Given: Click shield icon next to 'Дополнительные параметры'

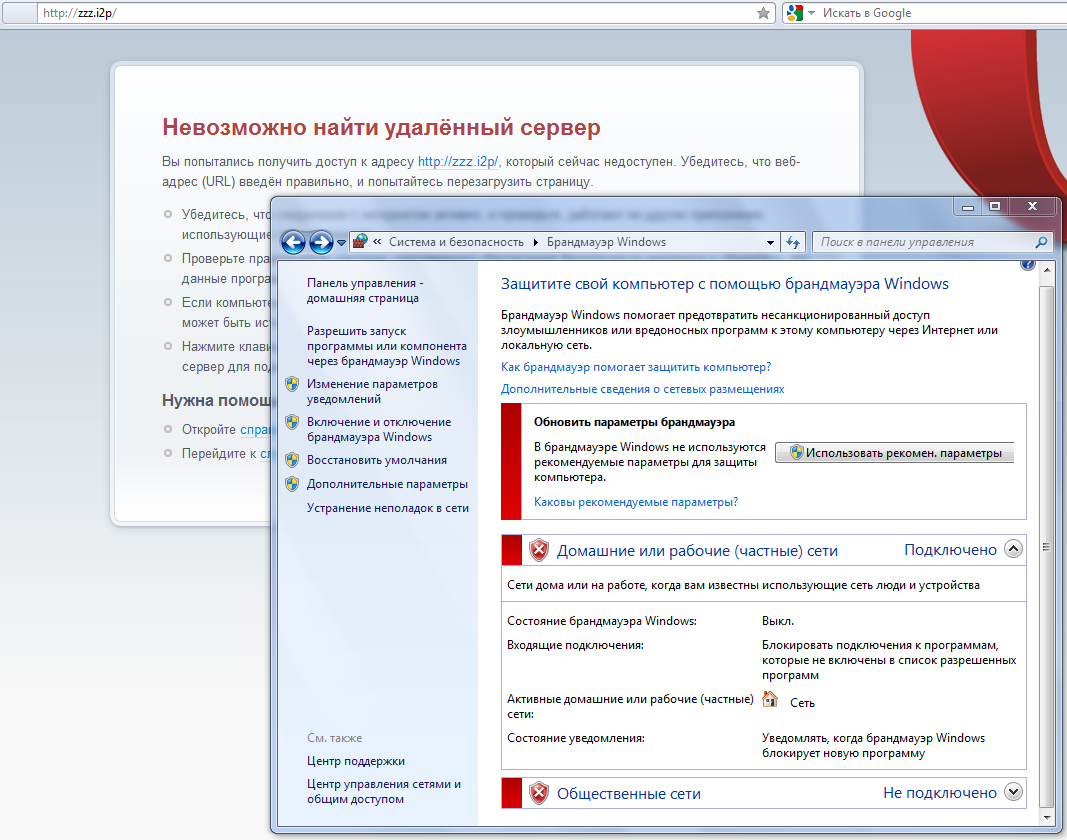Looking at the screenshot, I should tap(292, 484).
